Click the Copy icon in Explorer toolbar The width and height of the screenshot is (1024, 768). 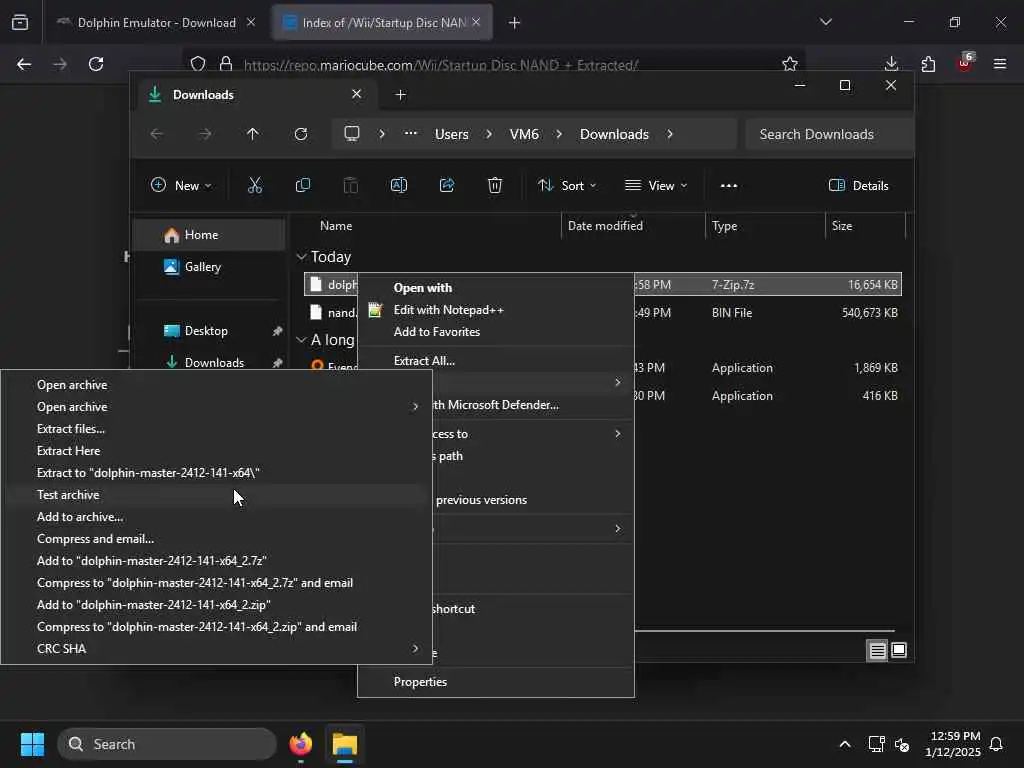[302, 185]
